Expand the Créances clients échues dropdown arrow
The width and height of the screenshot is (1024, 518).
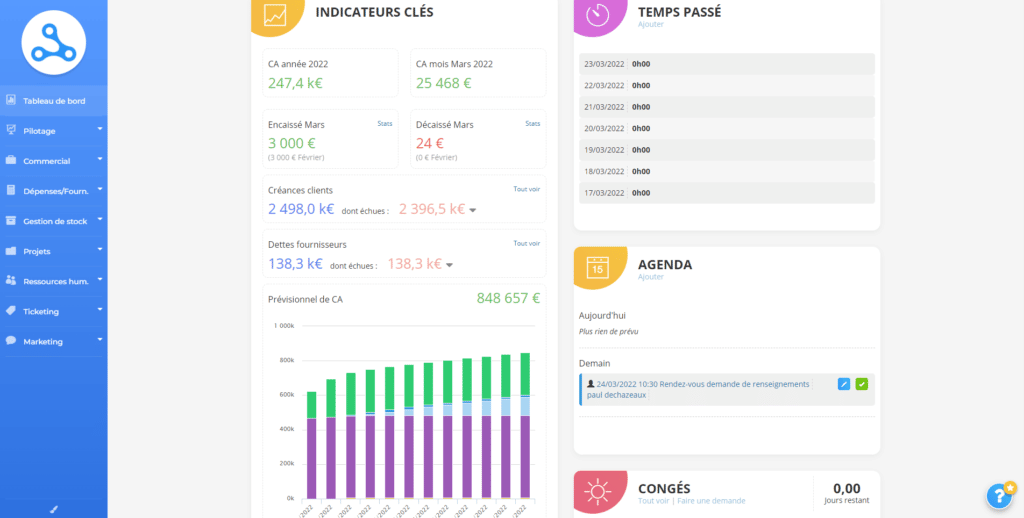pos(473,210)
